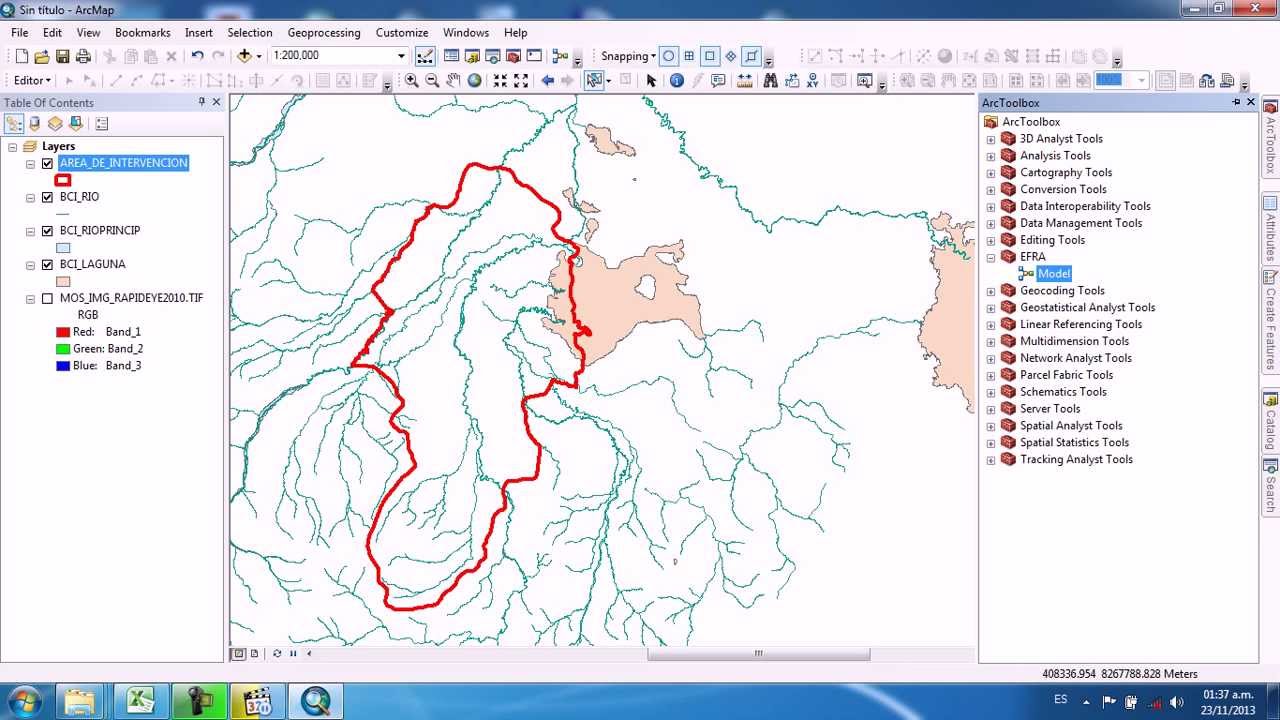
Task: Expand the Spatial Analyst Tools toolbox
Action: coord(991,425)
